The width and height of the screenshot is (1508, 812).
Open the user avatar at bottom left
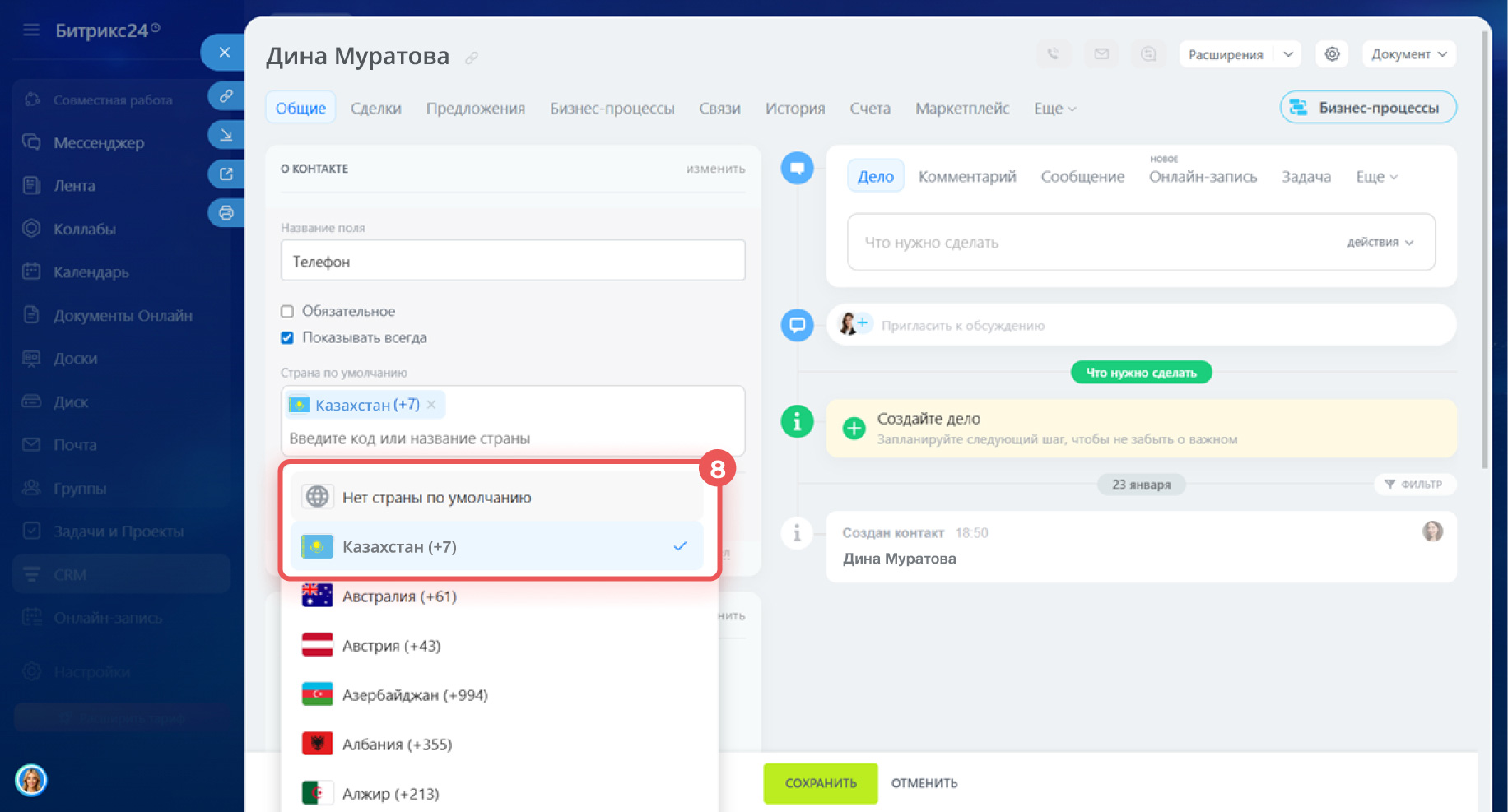pyautogui.click(x=31, y=779)
